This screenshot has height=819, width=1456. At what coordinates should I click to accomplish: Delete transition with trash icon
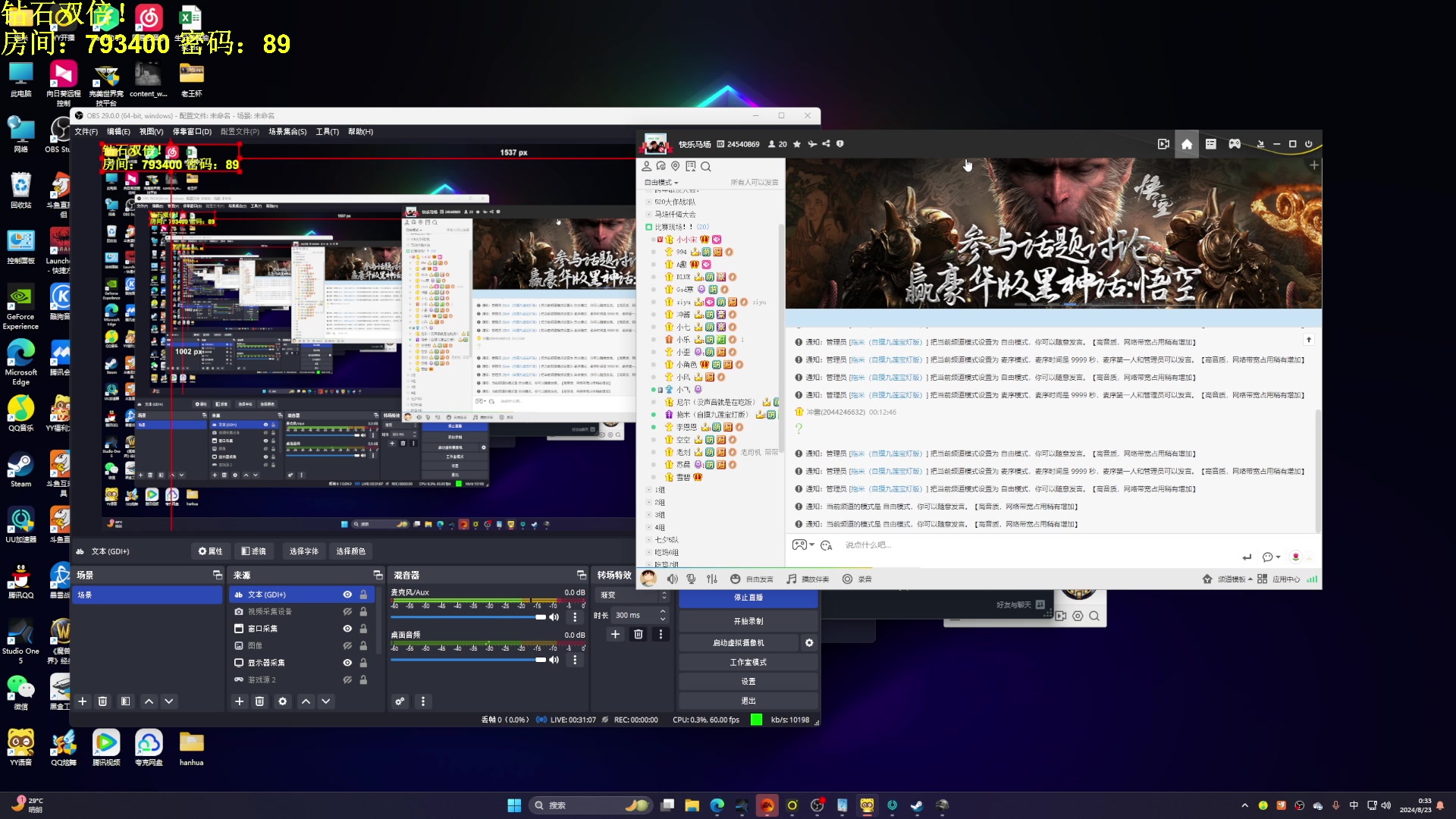639,635
